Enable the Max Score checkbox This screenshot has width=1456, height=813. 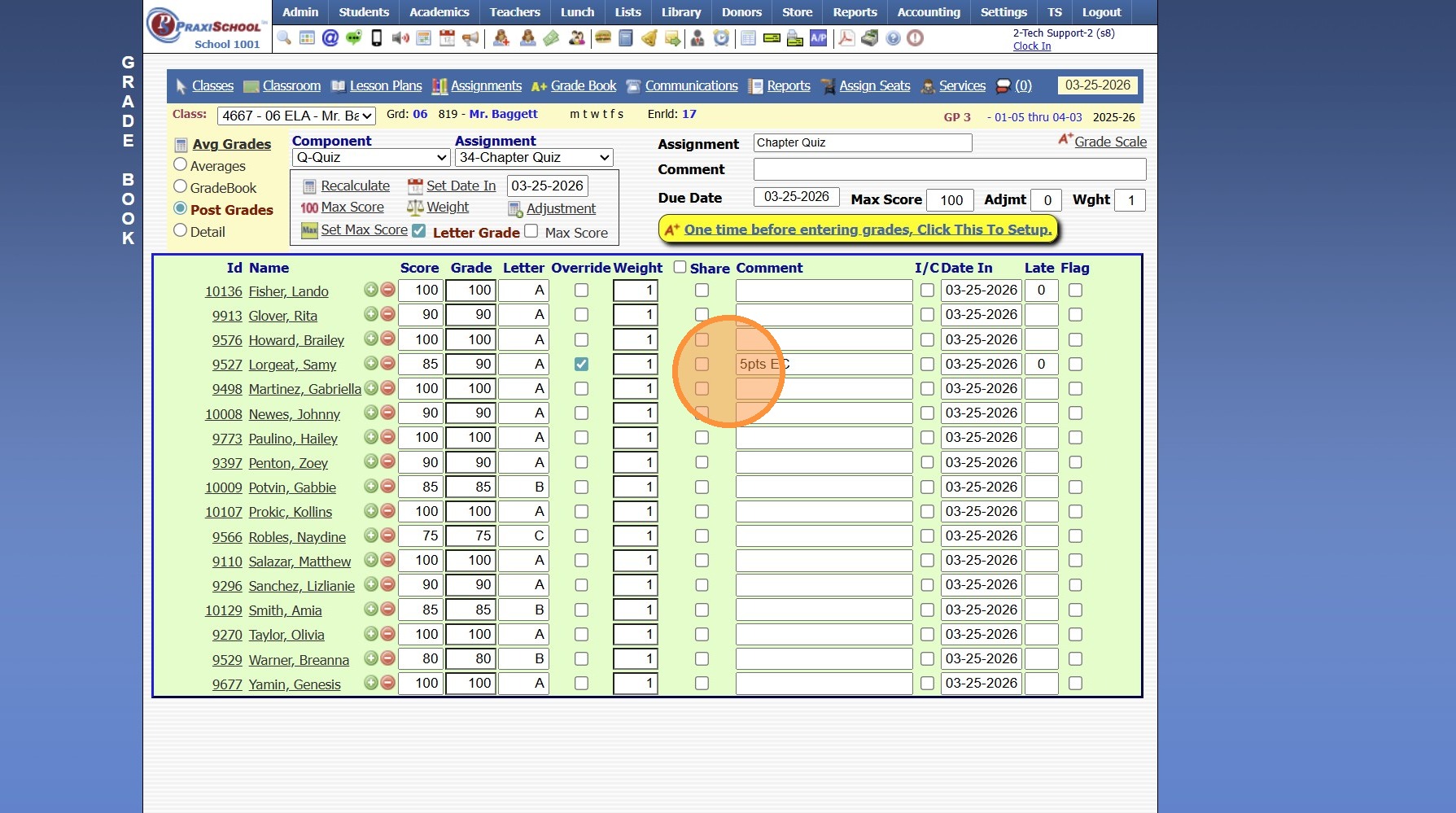click(x=531, y=231)
